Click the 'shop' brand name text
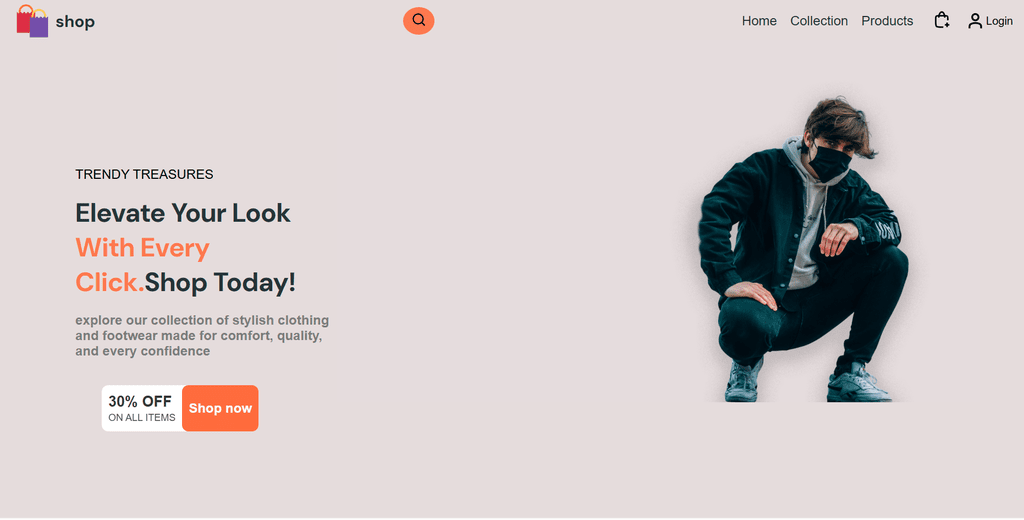Image resolution: width=1024 pixels, height=520 pixels. (x=75, y=22)
